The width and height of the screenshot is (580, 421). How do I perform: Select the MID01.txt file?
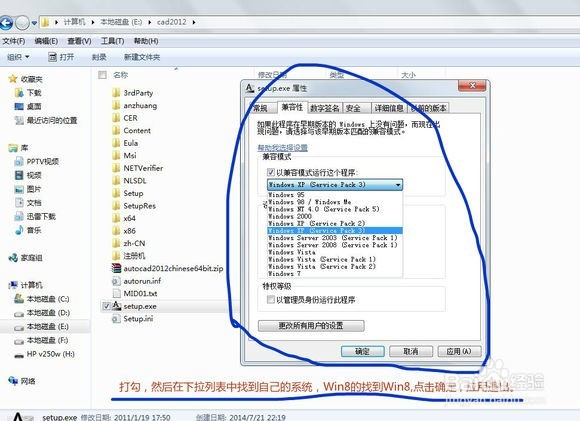tap(135, 293)
